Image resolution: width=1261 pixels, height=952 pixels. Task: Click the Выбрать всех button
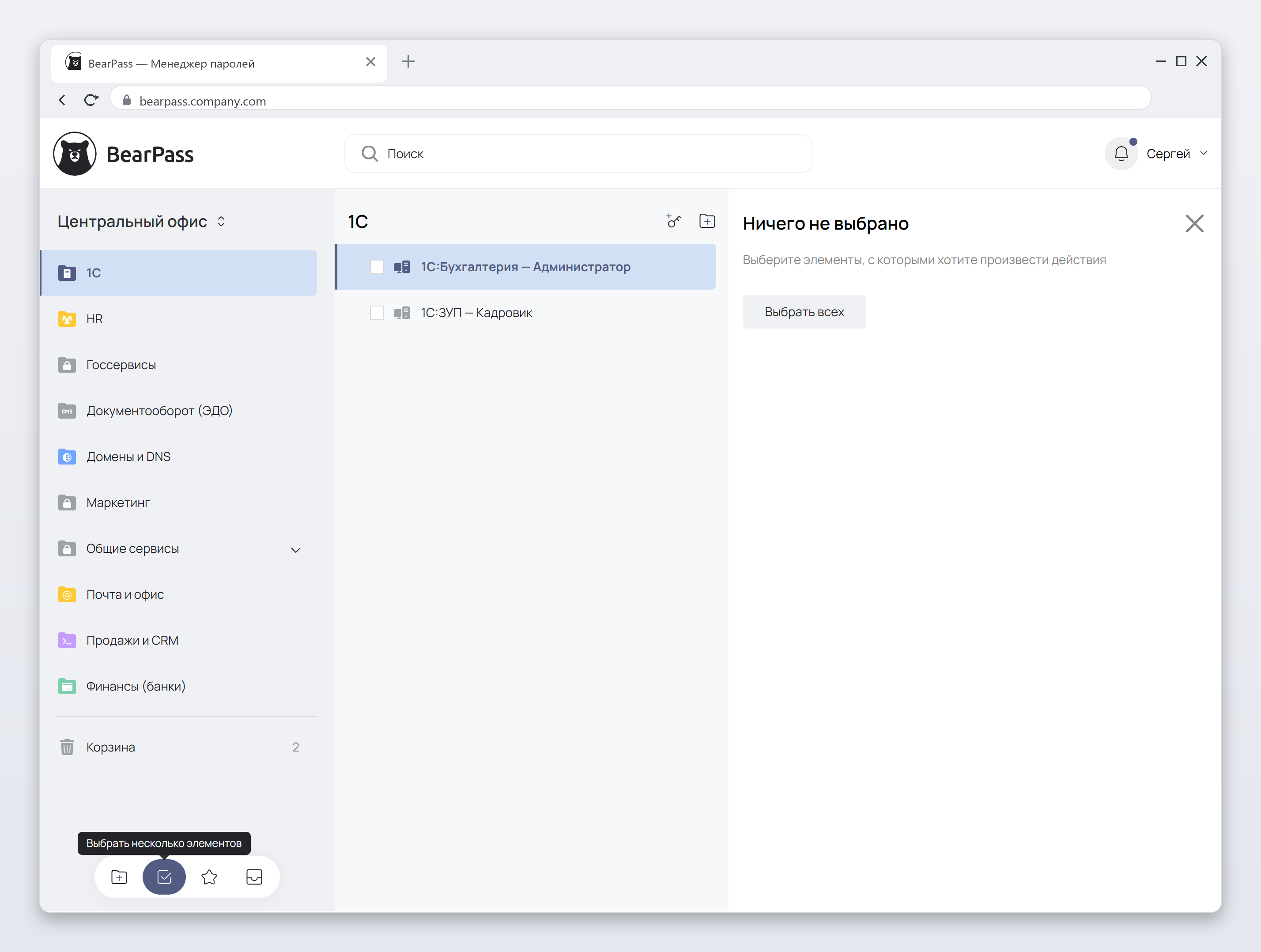(804, 312)
